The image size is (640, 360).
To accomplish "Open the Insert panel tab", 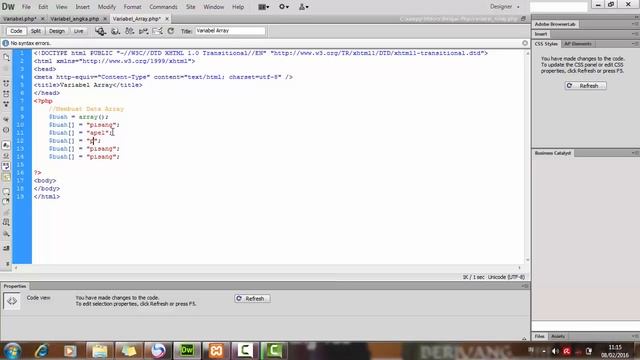I will point(541,34).
